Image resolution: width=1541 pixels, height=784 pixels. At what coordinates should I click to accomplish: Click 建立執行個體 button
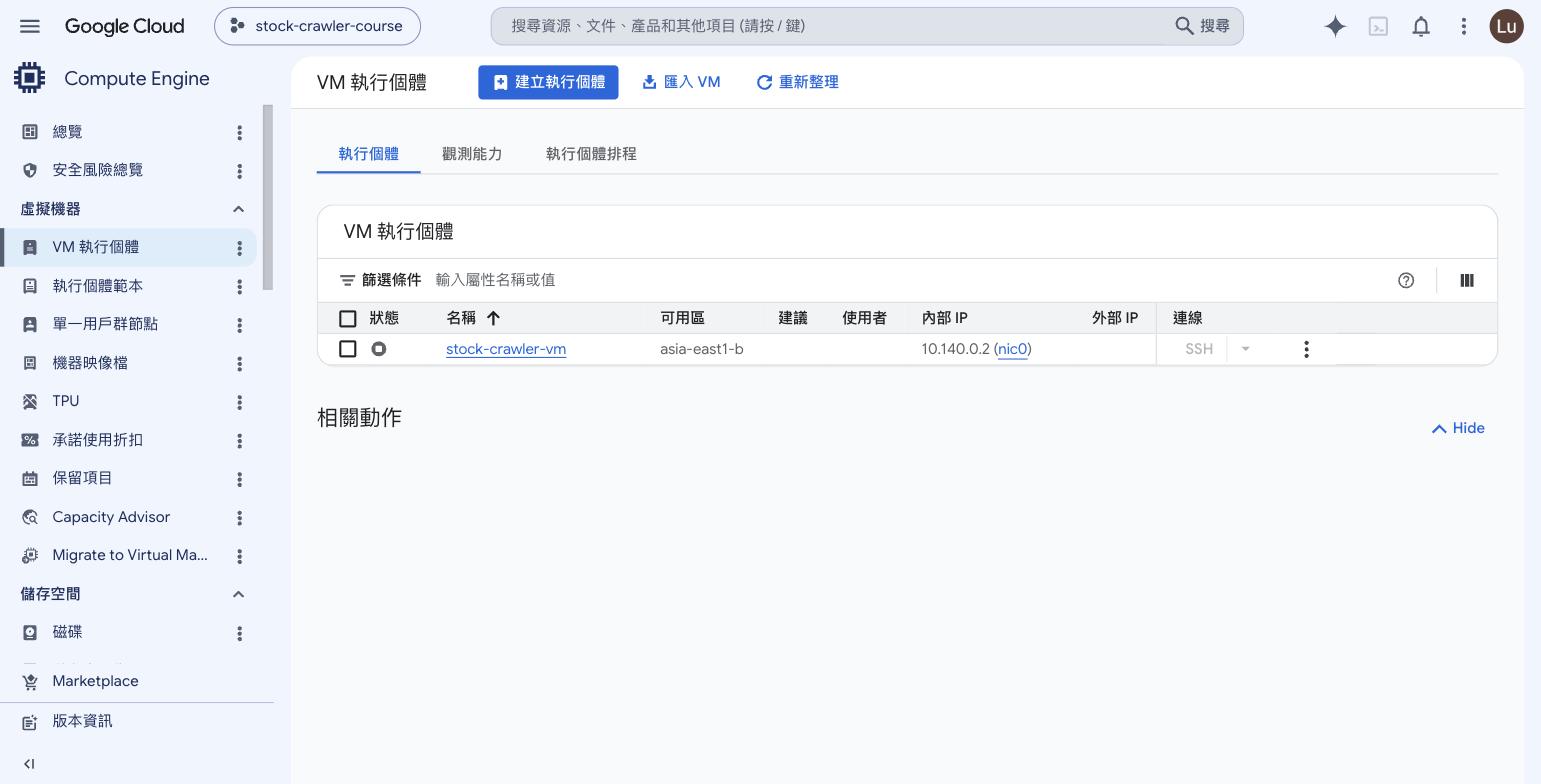(548, 82)
